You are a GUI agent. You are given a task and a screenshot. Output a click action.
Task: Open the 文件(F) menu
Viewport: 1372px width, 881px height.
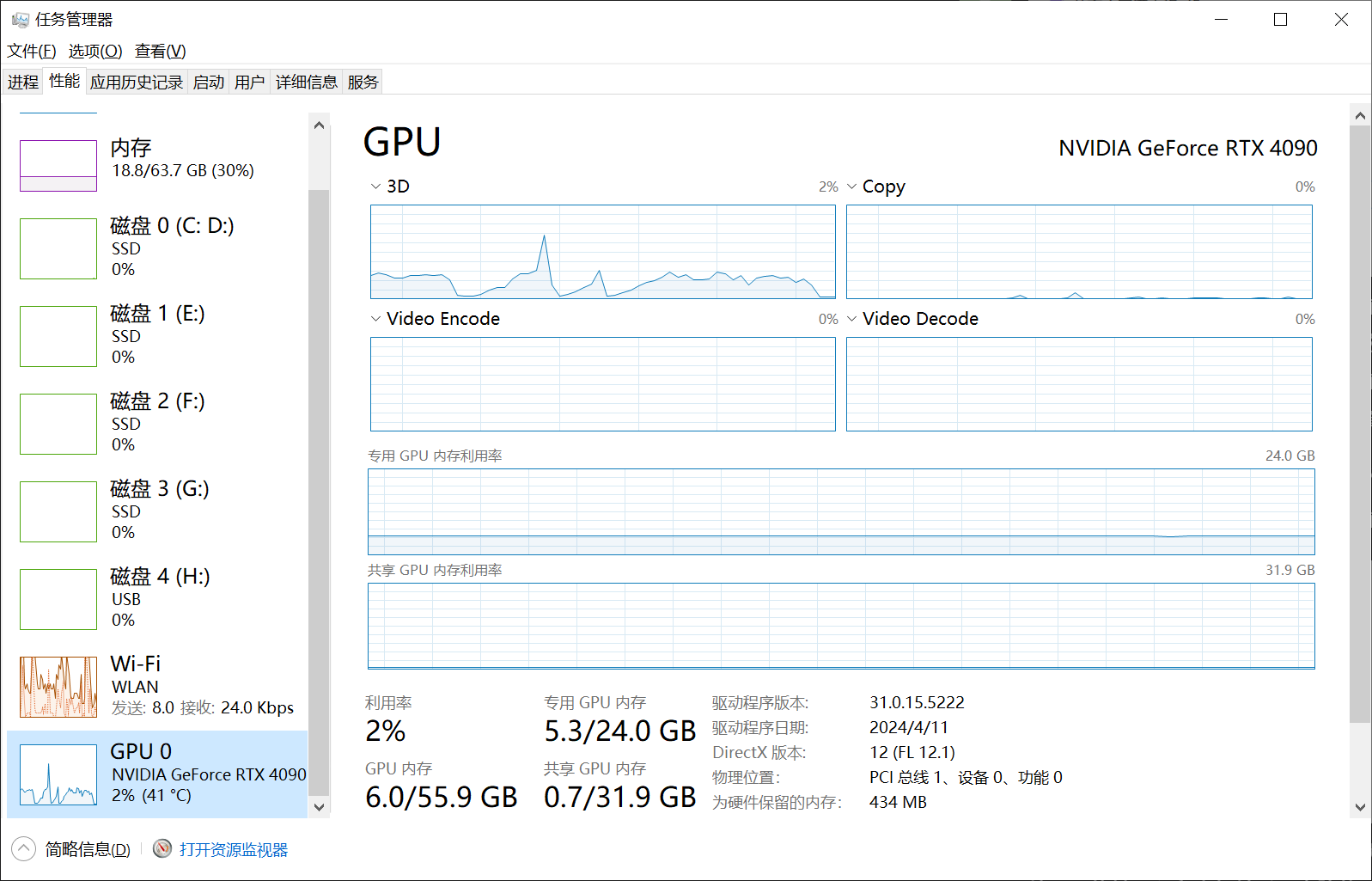(x=32, y=51)
